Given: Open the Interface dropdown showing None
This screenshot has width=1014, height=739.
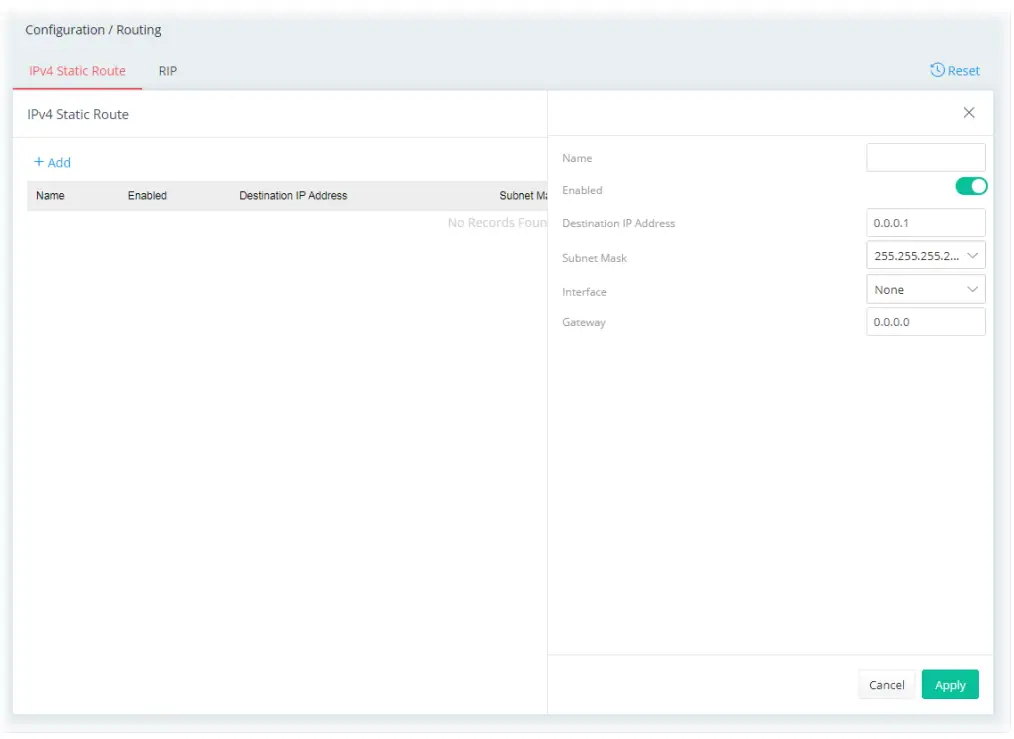Looking at the screenshot, I should [925, 290].
